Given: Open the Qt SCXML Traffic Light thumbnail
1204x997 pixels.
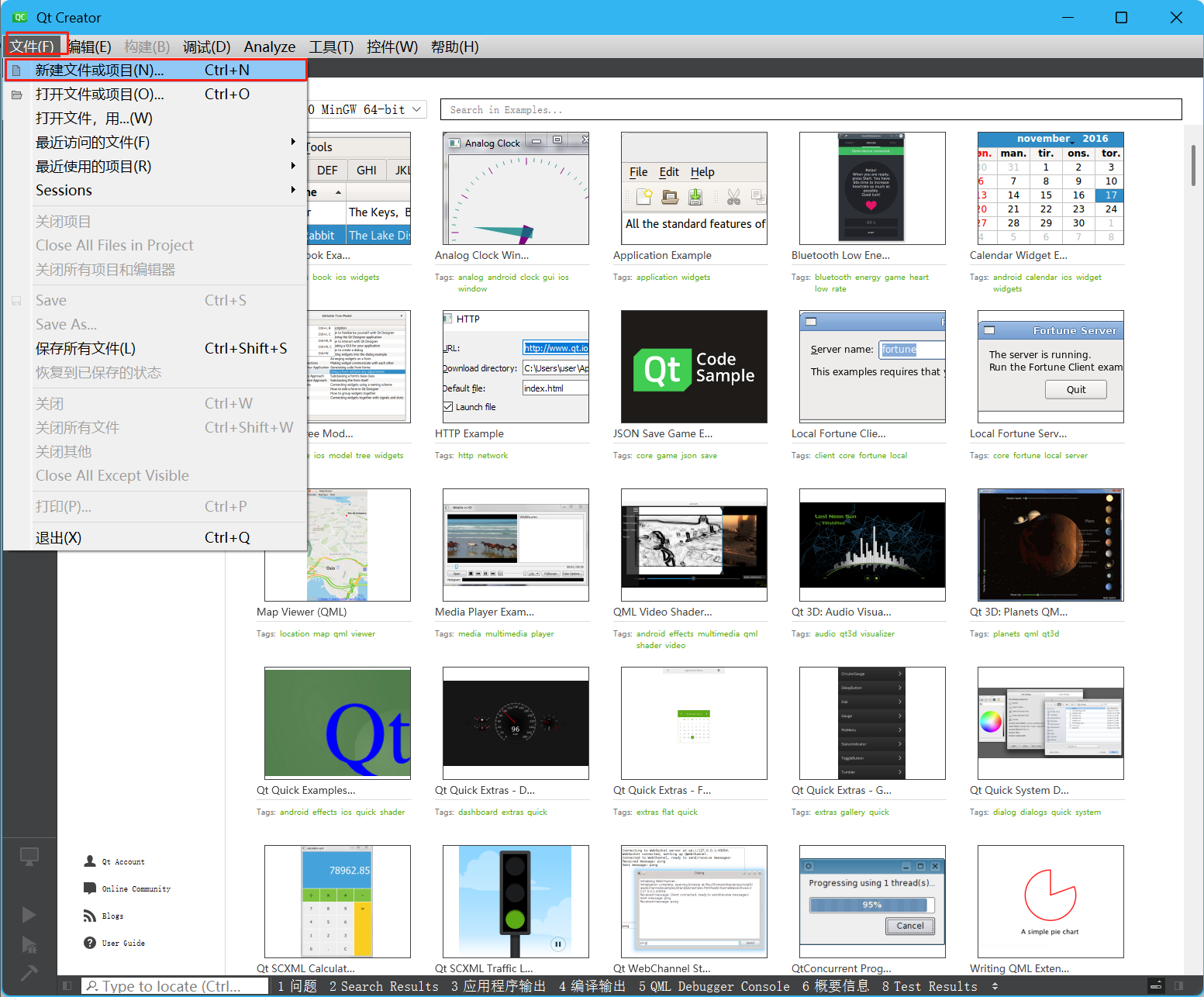Looking at the screenshot, I should pyautogui.click(x=516, y=902).
